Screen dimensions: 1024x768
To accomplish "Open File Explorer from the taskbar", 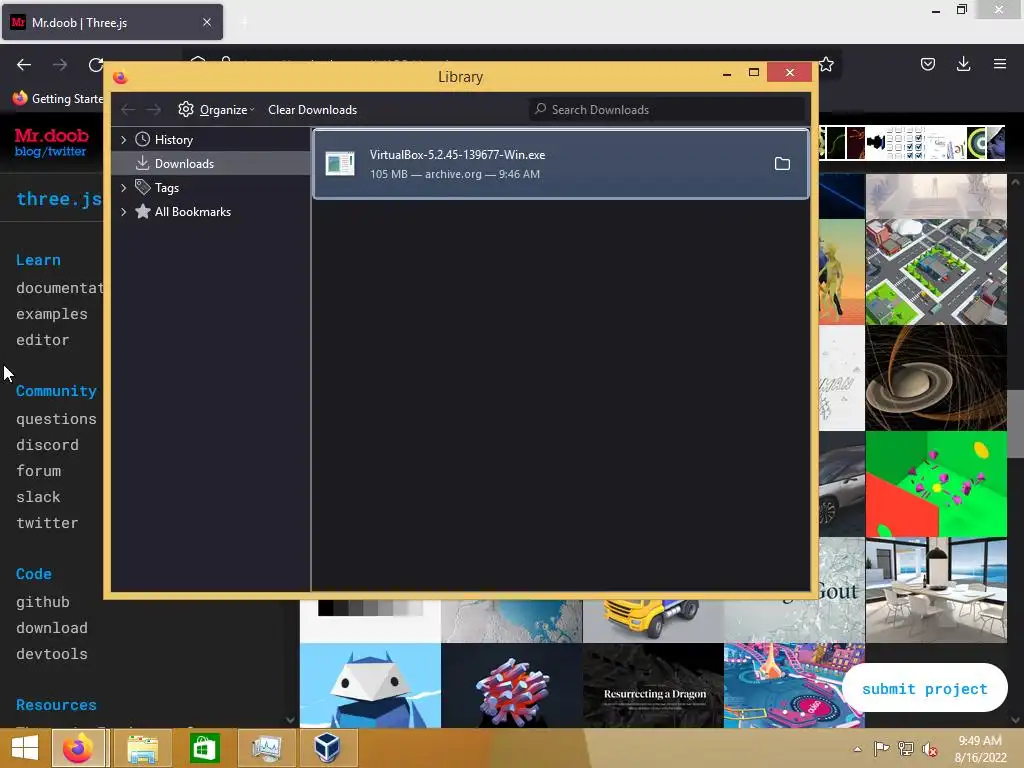I will 142,748.
